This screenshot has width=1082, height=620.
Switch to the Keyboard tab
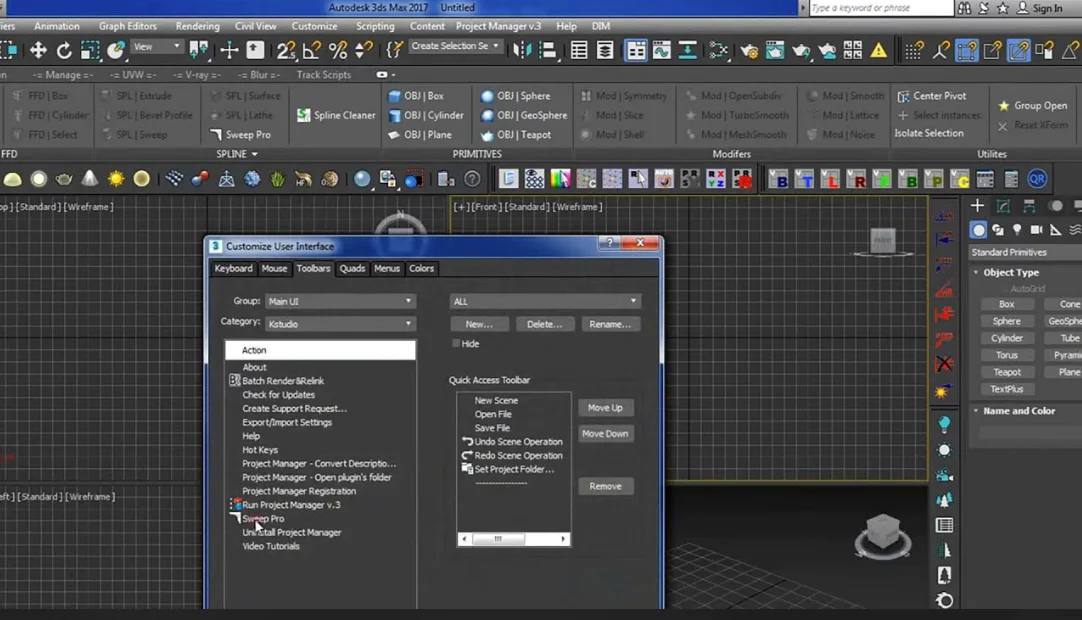(233, 269)
